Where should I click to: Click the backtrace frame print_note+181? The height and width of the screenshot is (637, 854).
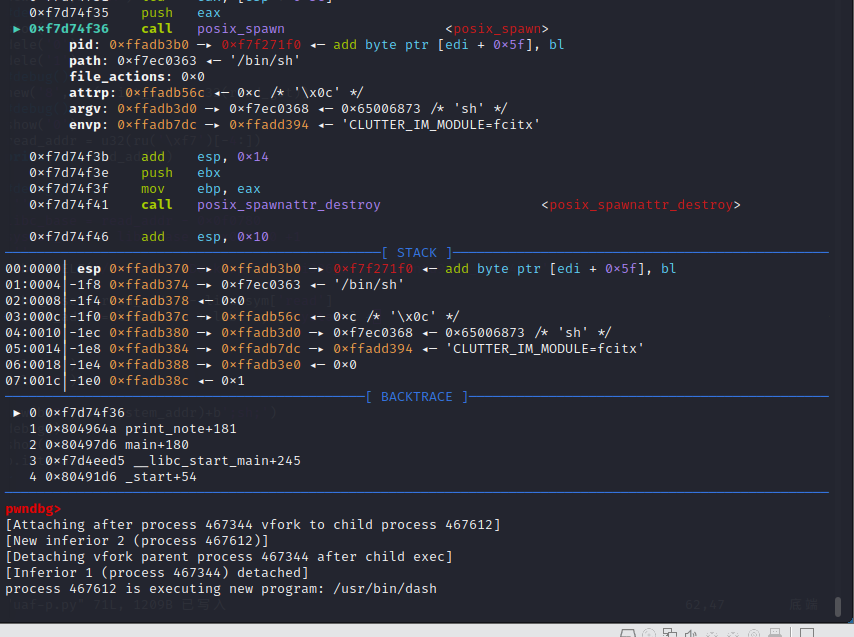tap(133, 429)
